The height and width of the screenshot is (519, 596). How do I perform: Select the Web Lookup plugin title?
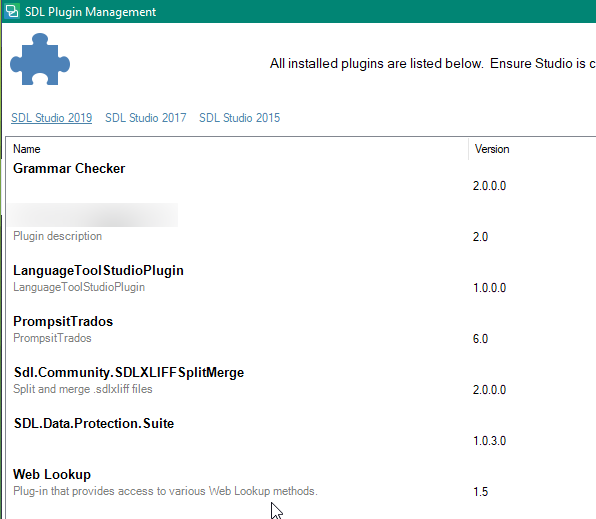click(52, 474)
